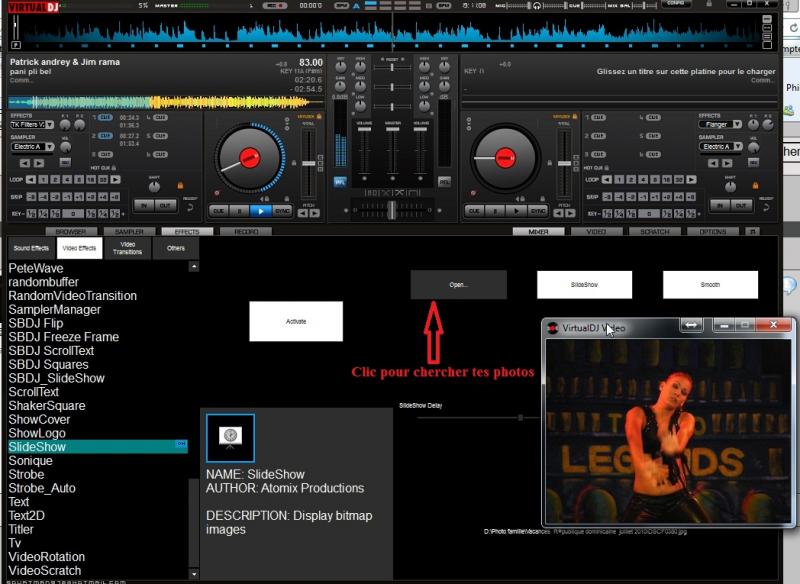Open the left deck sampler dropdown Electric A
The height and width of the screenshot is (584, 800).
(x=32, y=147)
